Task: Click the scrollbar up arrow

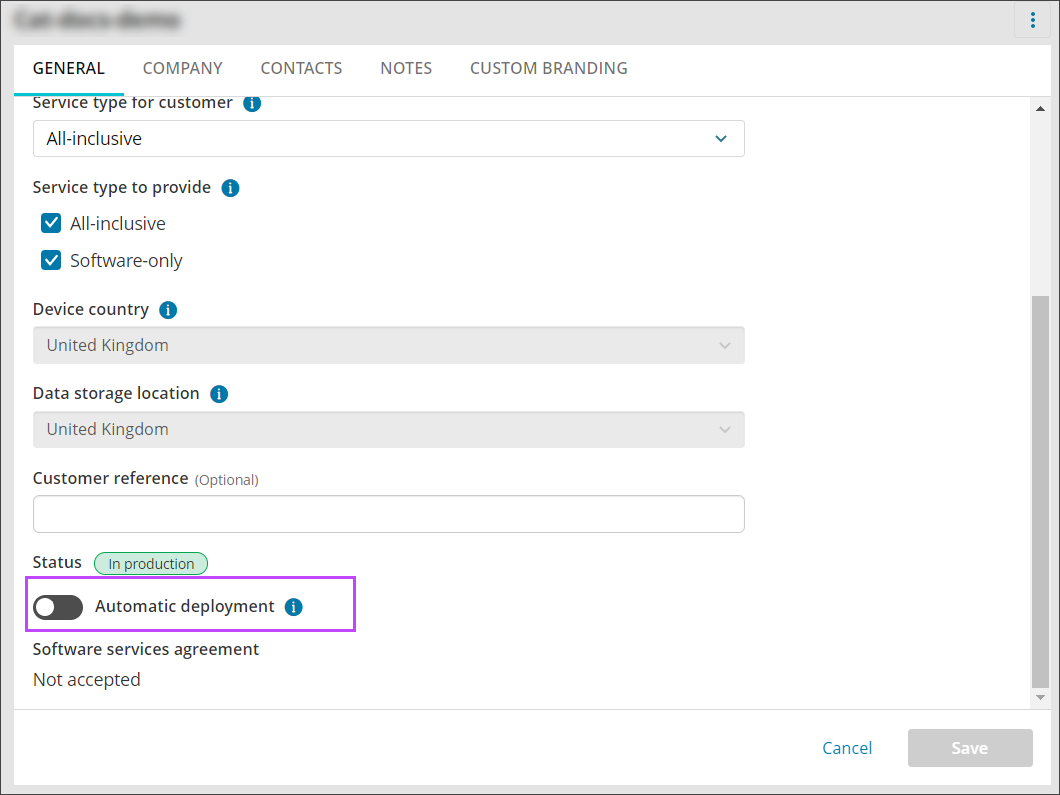Action: [x=1040, y=109]
